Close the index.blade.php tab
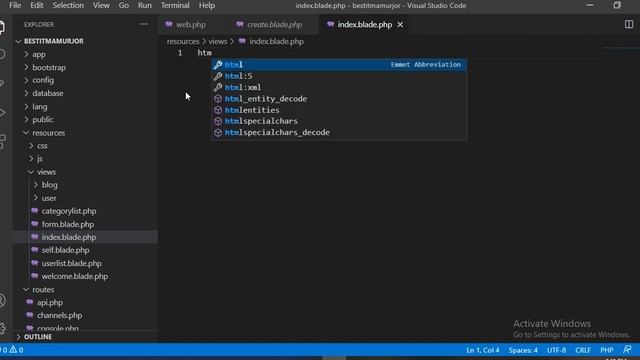 pos(400,25)
